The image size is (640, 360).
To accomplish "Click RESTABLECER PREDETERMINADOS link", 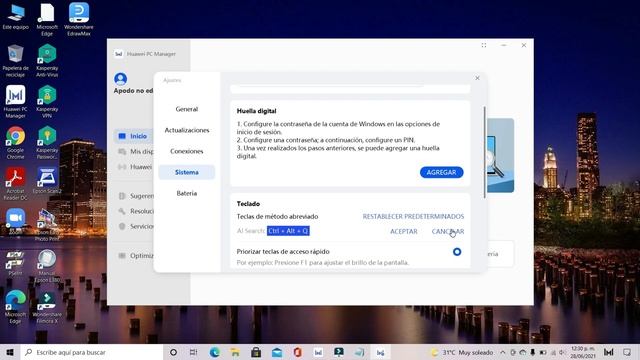I will click(413, 216).
